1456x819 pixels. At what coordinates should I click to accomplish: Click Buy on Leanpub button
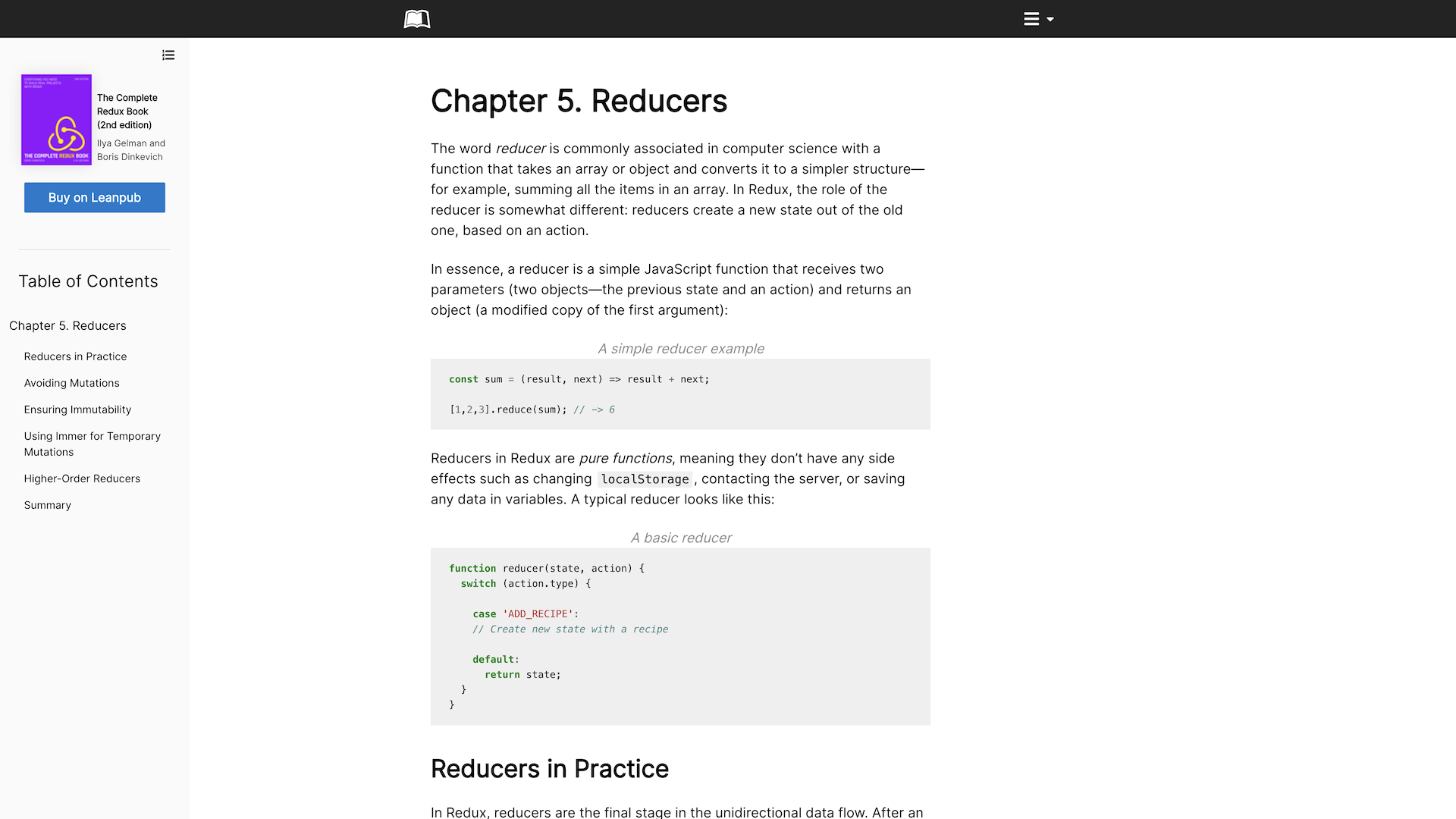click(x=94, y=197)
